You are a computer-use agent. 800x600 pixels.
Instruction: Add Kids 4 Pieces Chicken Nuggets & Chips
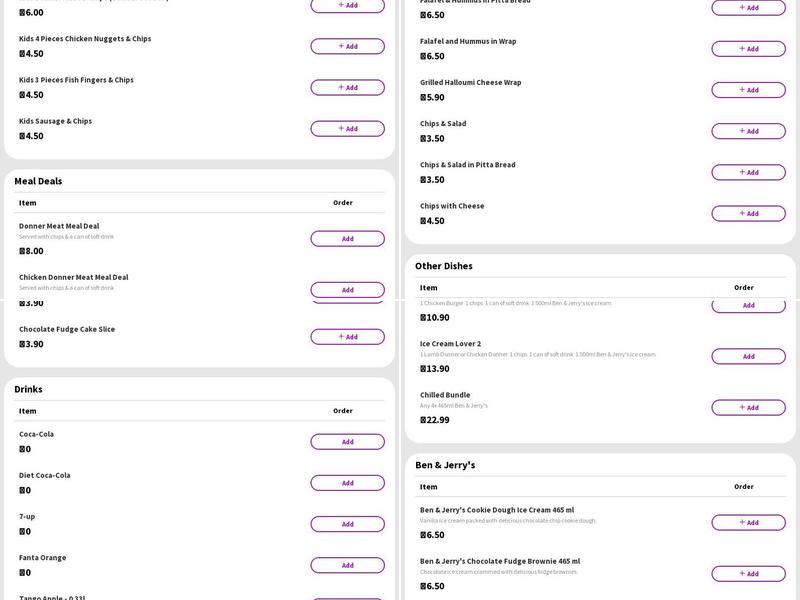coord(347,46)
